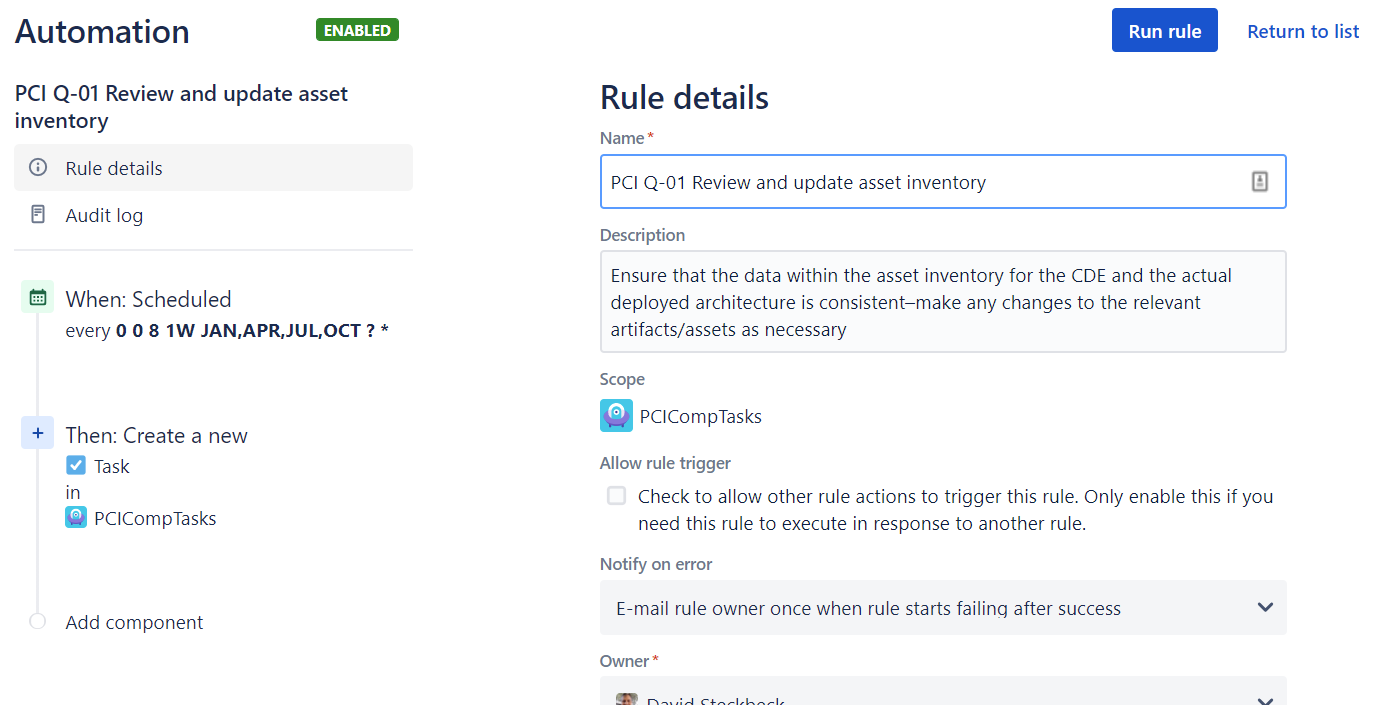Click the Add component circle node
Viewport: 1393px width, 705px height.
[x=38, y=621]
